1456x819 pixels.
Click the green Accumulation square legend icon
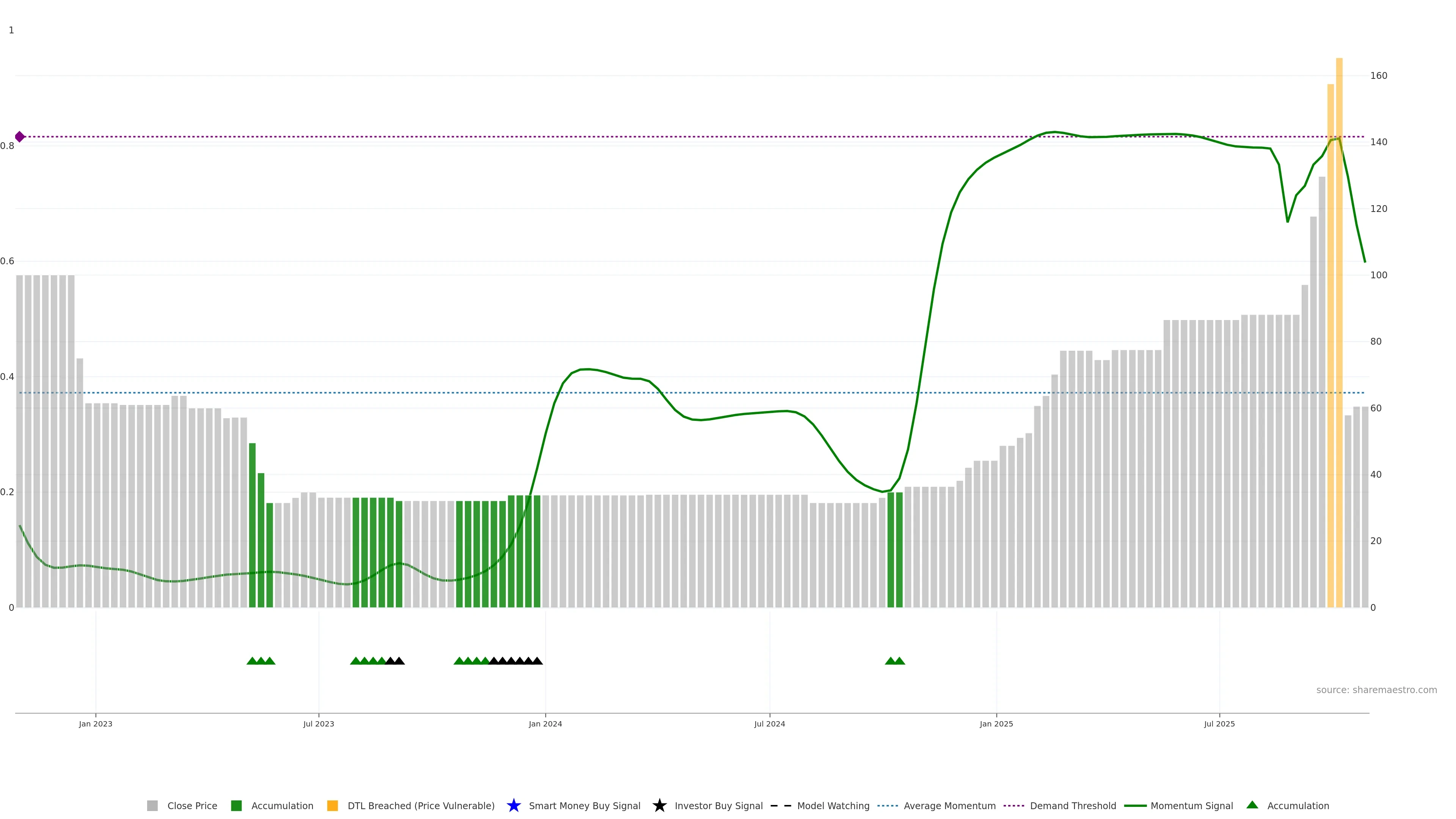coord(236,805)
